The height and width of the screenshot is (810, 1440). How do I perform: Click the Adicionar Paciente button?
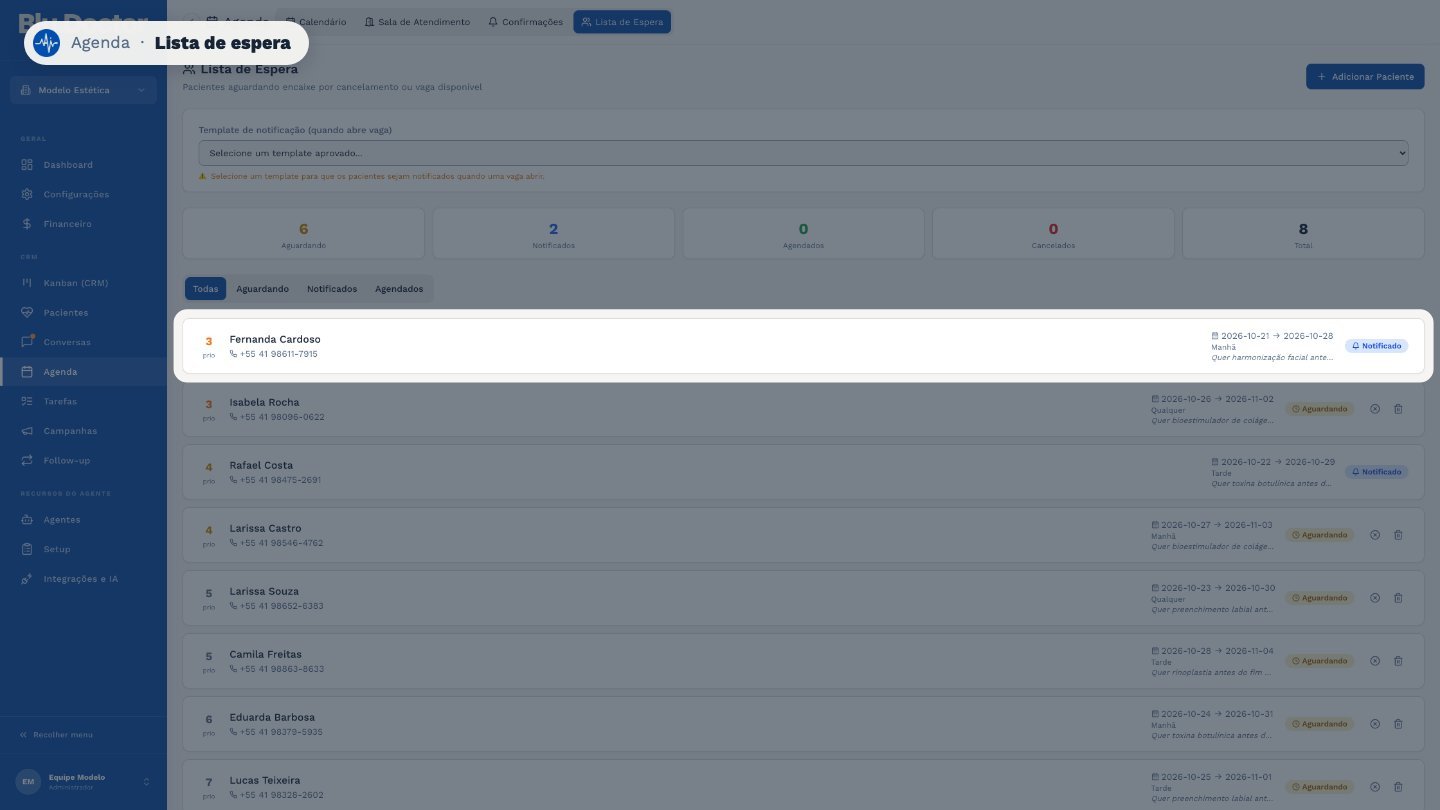coord(1365,77)
